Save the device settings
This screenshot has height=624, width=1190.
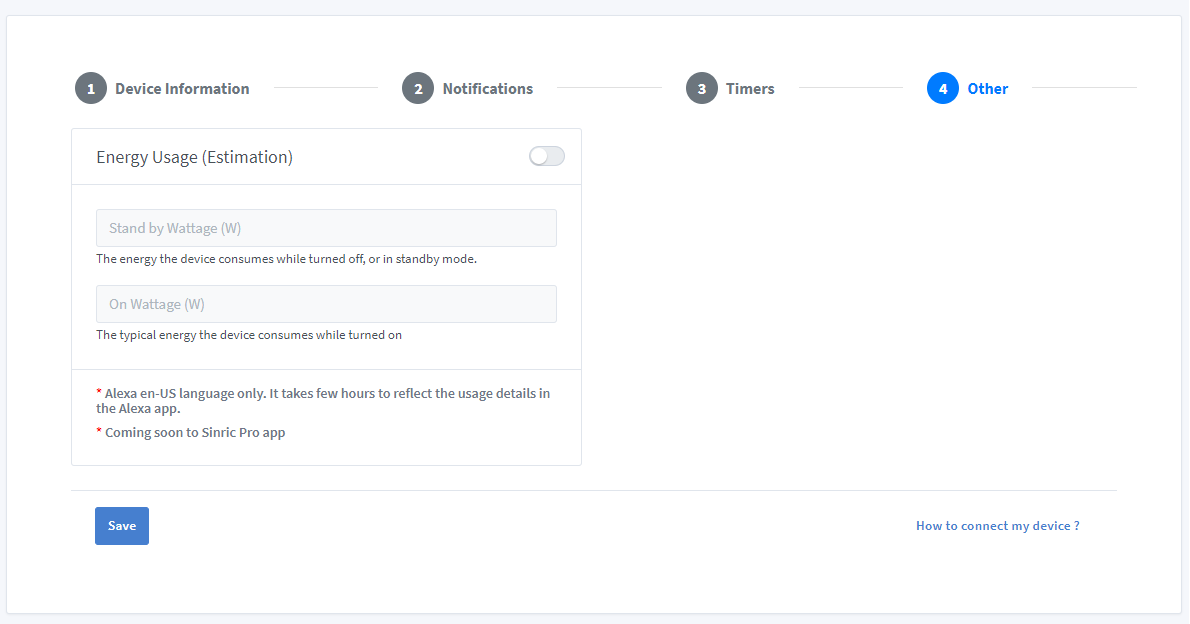[122, 526]
